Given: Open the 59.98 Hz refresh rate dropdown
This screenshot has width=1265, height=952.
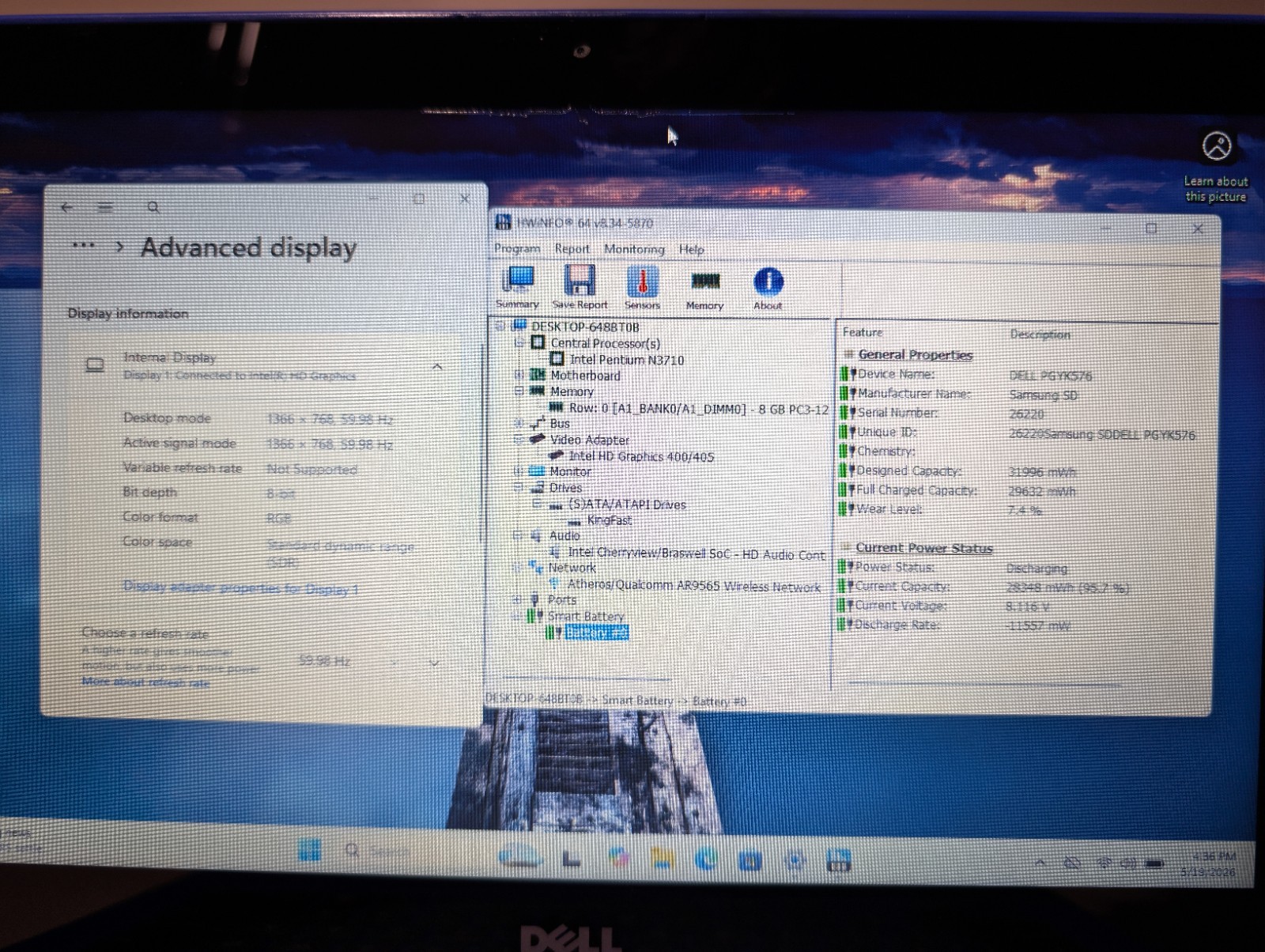Looking at the screenshot, I should point(368,662).
